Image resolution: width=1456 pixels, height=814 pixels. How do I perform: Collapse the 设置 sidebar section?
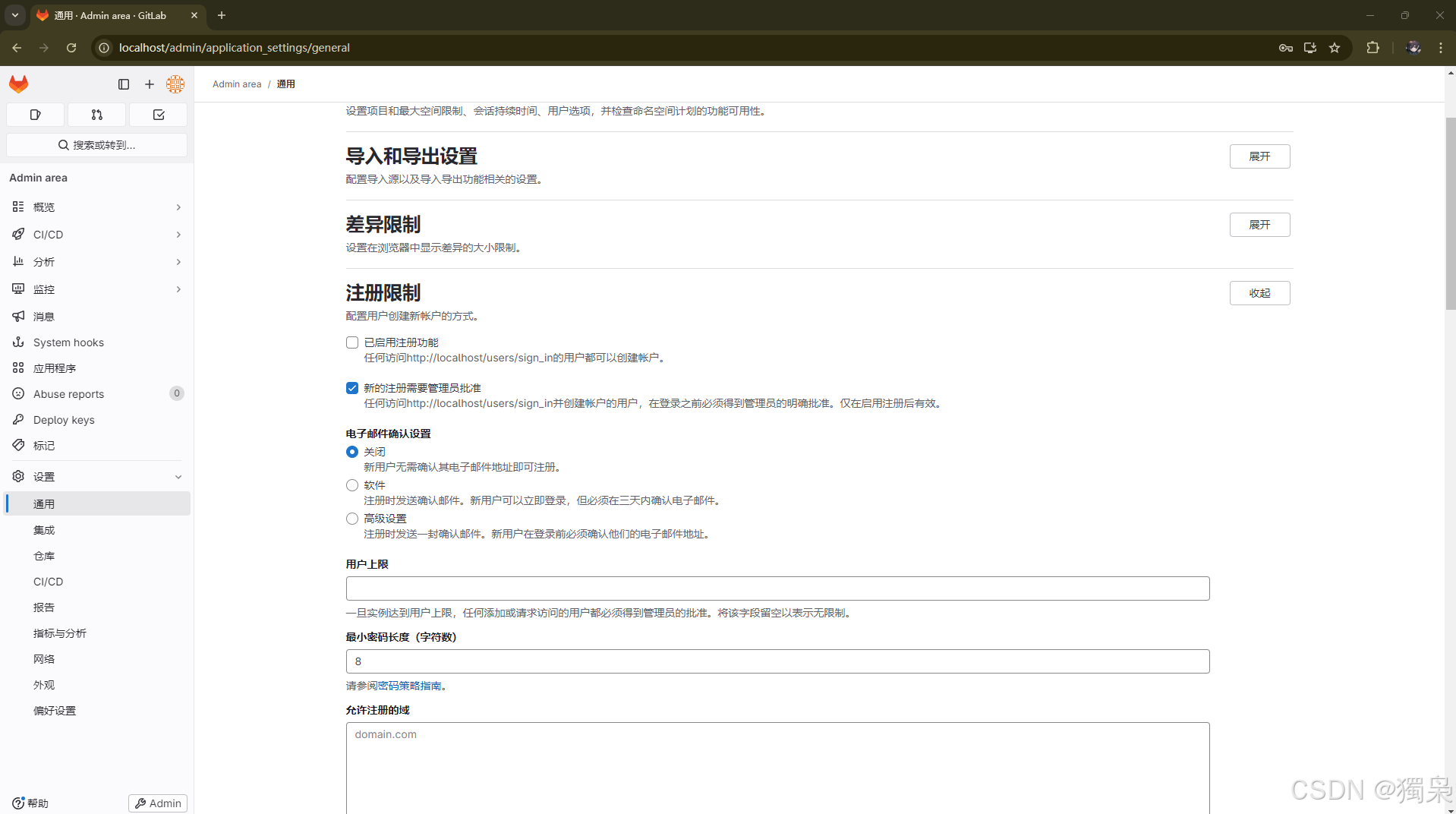point(178,477)
